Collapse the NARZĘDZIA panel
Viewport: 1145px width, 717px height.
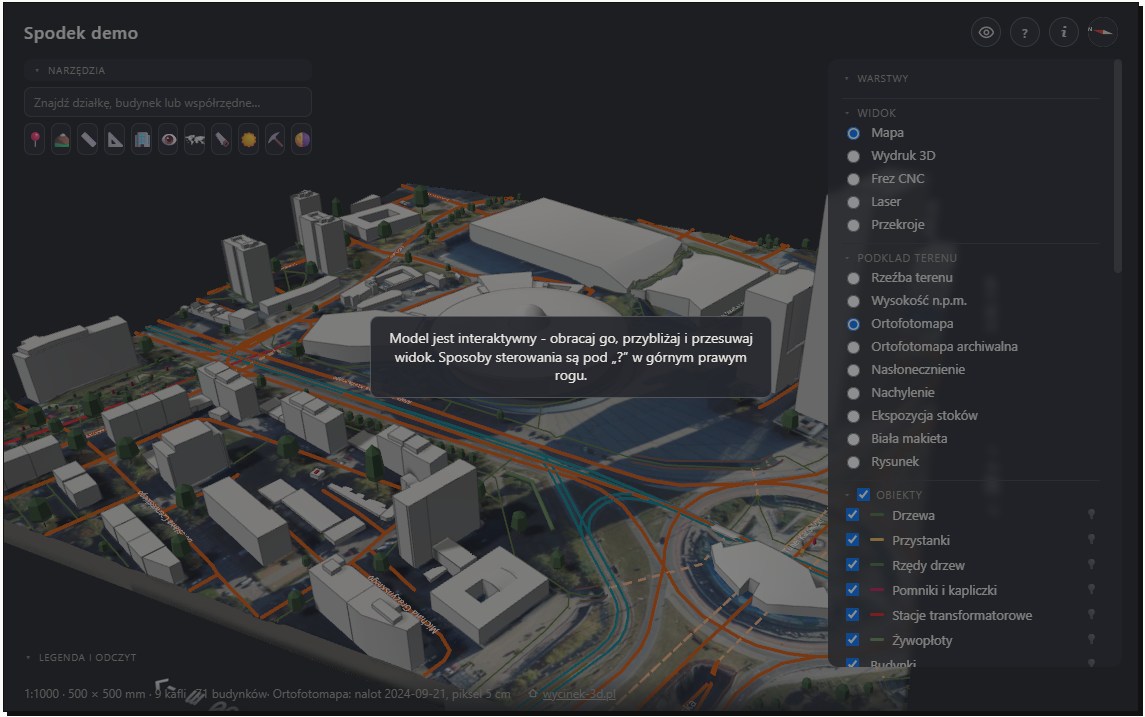click(x=167, y=70)
